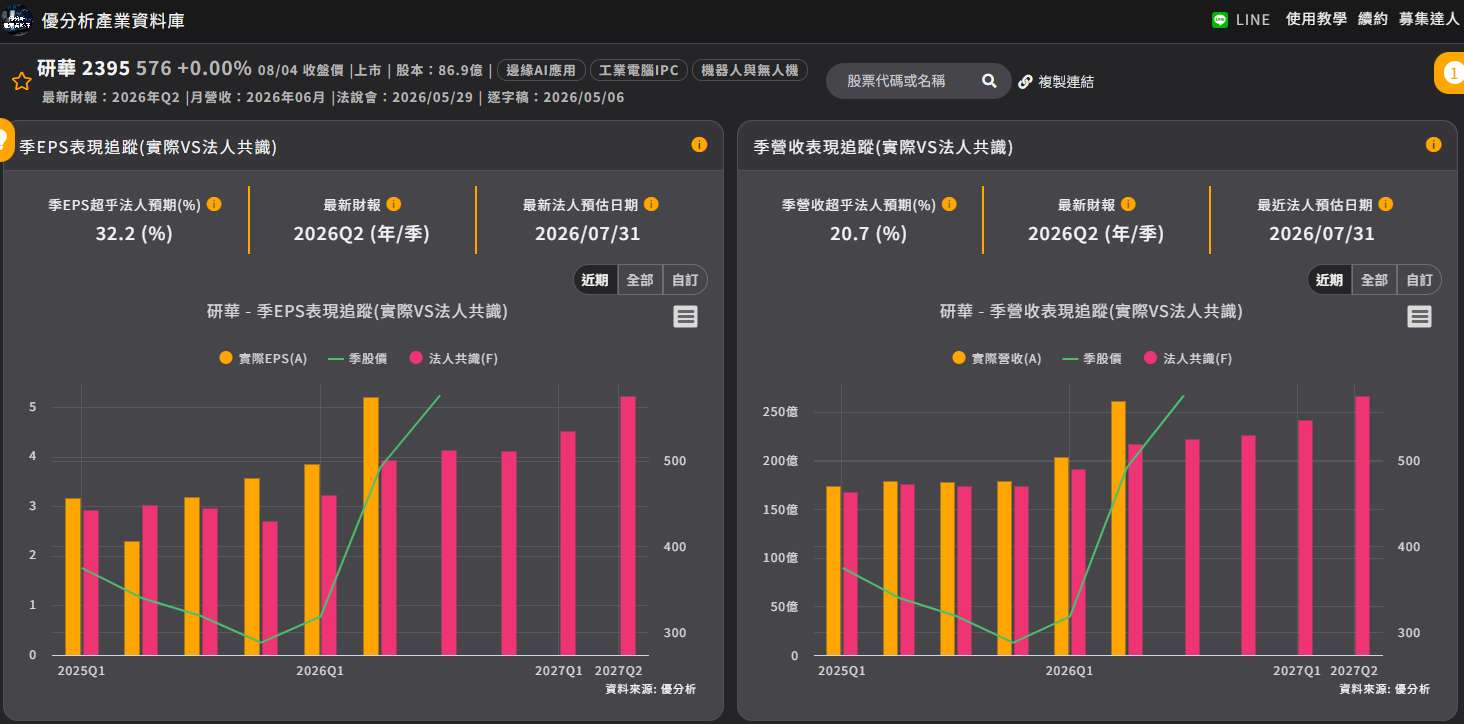1464x724 pixels.
Task: Click the magnifier search icon
Action: [989, 81]
